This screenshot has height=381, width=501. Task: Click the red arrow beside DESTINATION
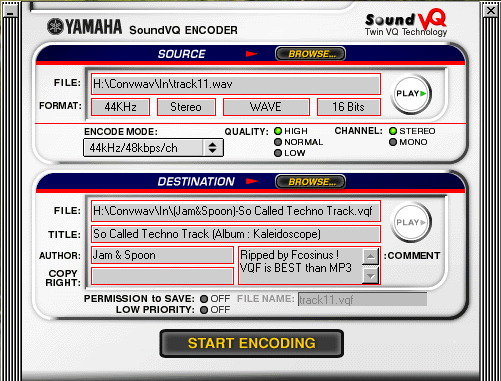252,181
